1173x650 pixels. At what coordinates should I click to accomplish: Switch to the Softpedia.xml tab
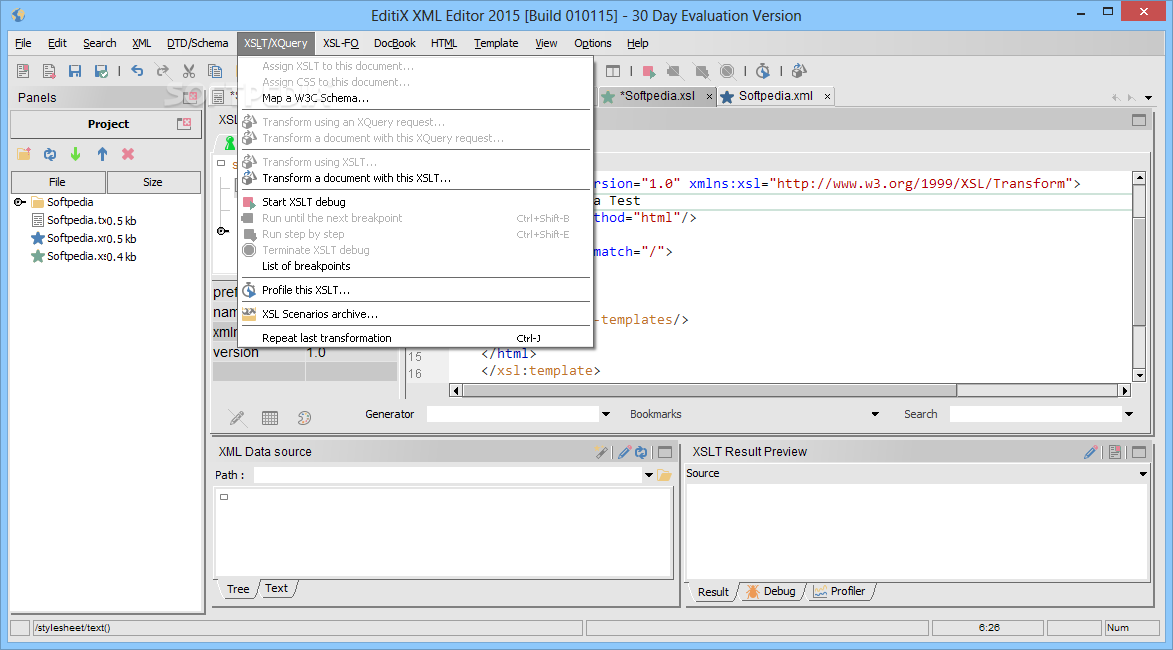[x=775, y=96]
